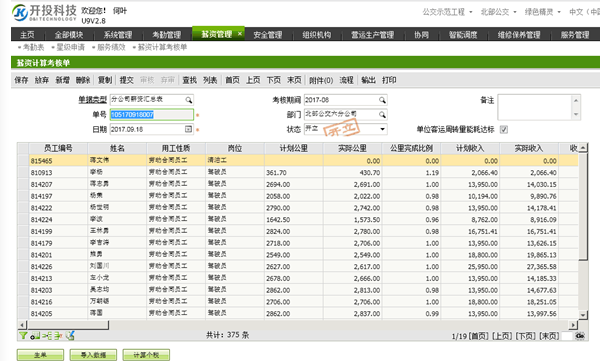Click 提交 in the toolbar
606x361 pixels.
click(x=126, y=80)
